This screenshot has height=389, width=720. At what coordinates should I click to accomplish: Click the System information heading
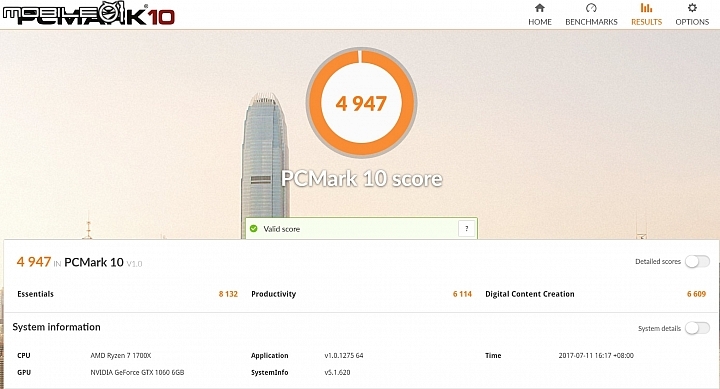pos(56,327)
